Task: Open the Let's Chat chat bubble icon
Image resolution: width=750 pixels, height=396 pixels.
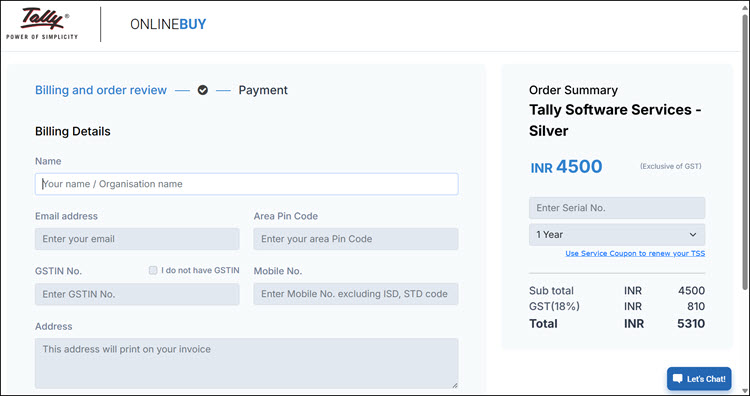Action: (677, 379)
